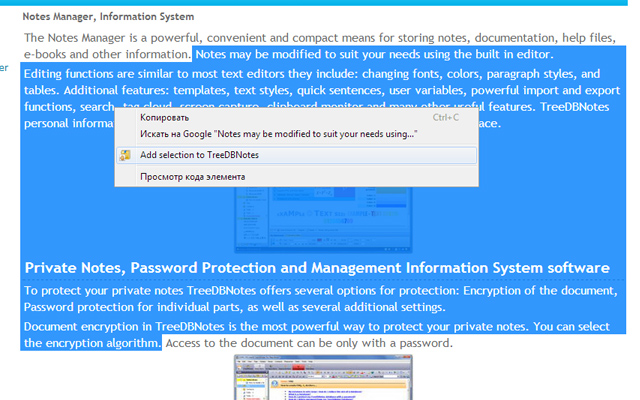
Task: Choose Копировать from the context menu
Action: point(165,117)
